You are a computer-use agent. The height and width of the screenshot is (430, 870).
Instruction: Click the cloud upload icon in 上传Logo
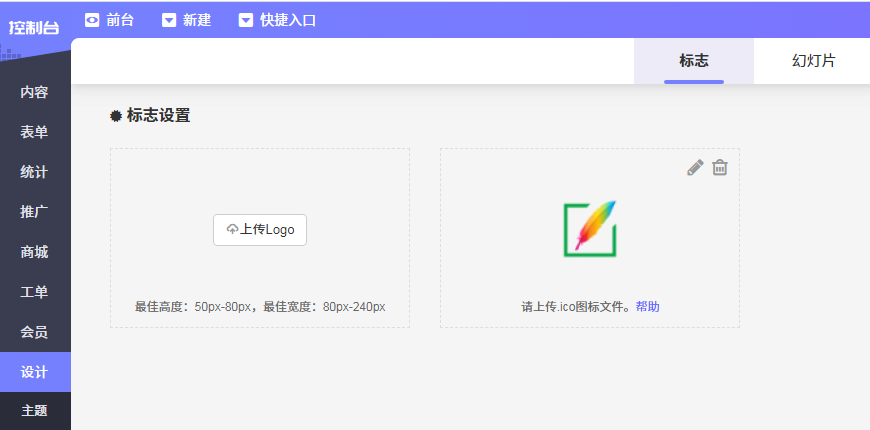(x=232, y=229)
